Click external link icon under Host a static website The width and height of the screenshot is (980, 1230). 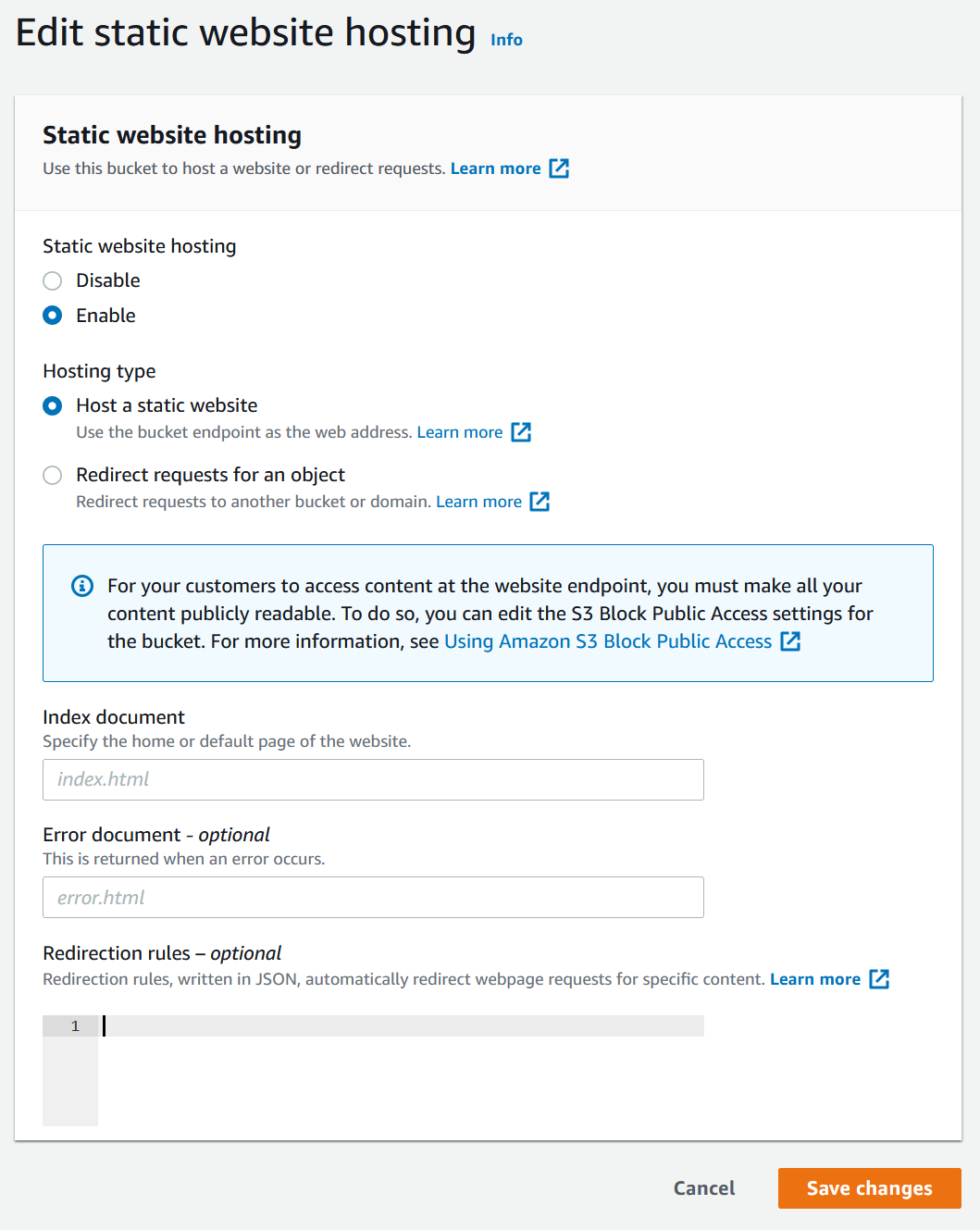pyautogui.click(x=521, y=432)
